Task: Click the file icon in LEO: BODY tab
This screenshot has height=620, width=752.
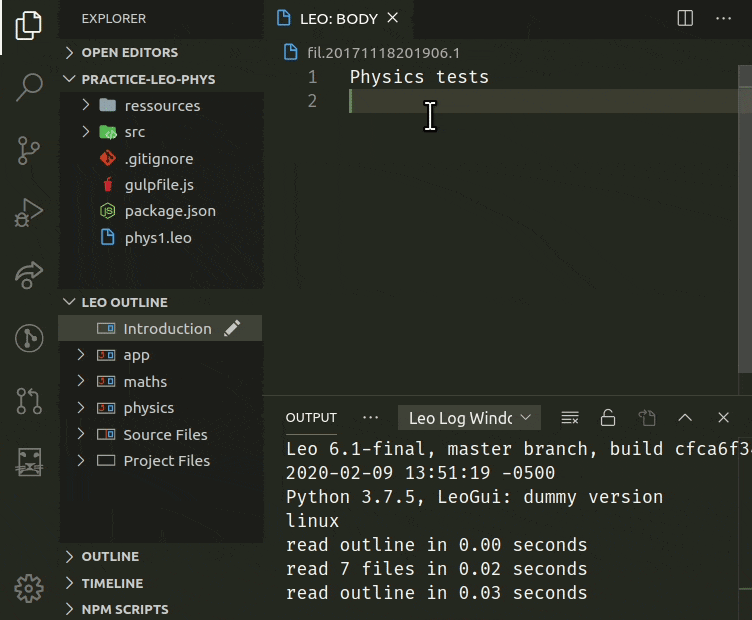Action: click(284, 18)
